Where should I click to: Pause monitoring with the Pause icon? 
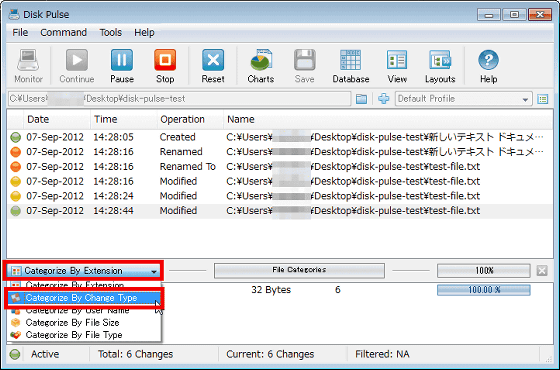(122, 66)
